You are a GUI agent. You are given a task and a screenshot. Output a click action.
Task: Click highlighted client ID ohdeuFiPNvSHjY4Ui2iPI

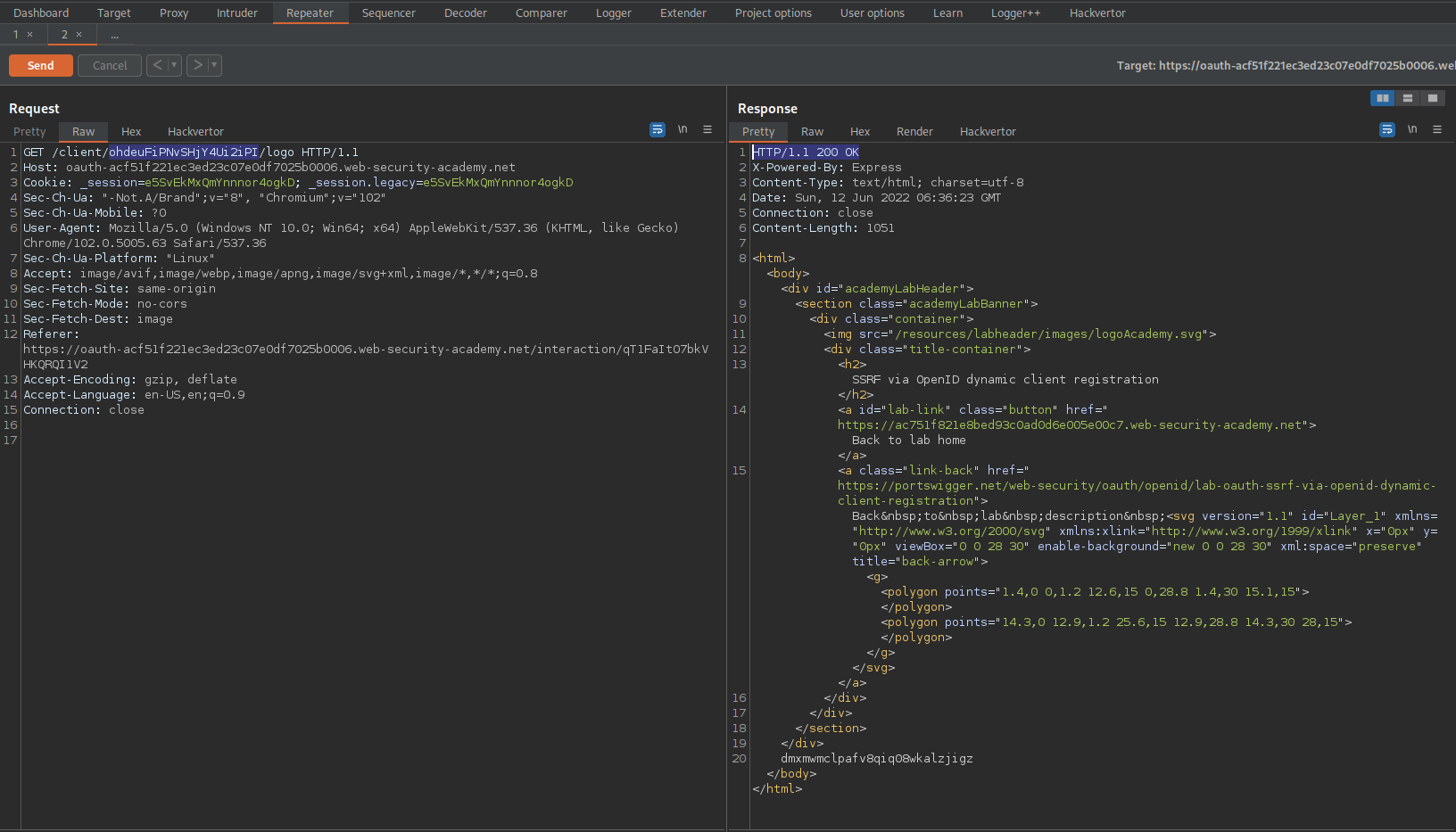(x=183, y=152)
